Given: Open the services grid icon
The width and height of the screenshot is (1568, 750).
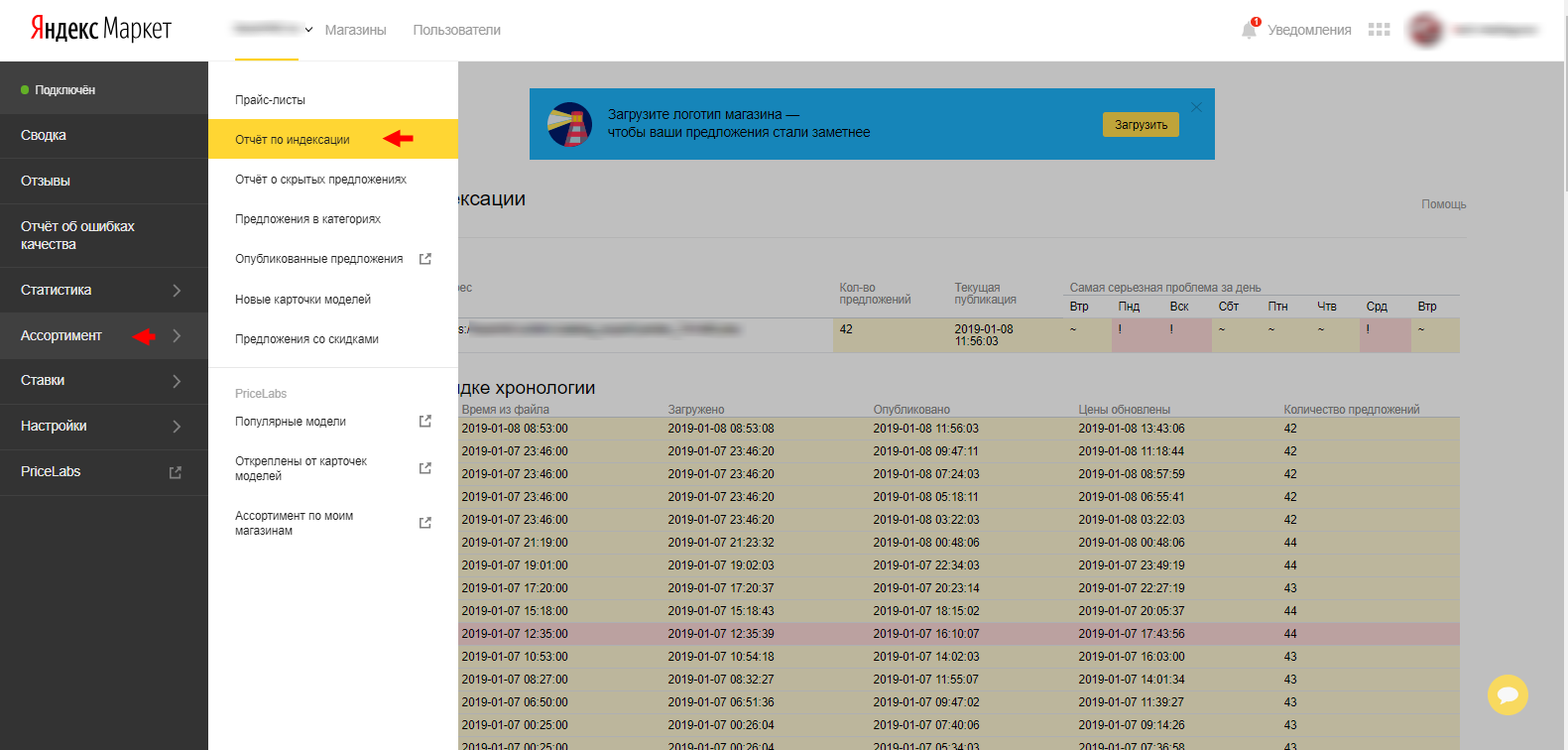Looking at the screenshot, I should point(1379,30).
